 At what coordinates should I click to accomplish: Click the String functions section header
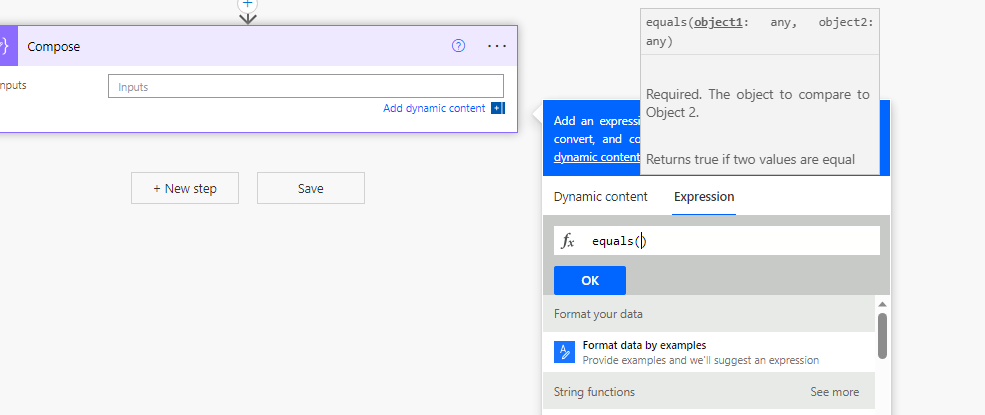click(x=709, y=392)
